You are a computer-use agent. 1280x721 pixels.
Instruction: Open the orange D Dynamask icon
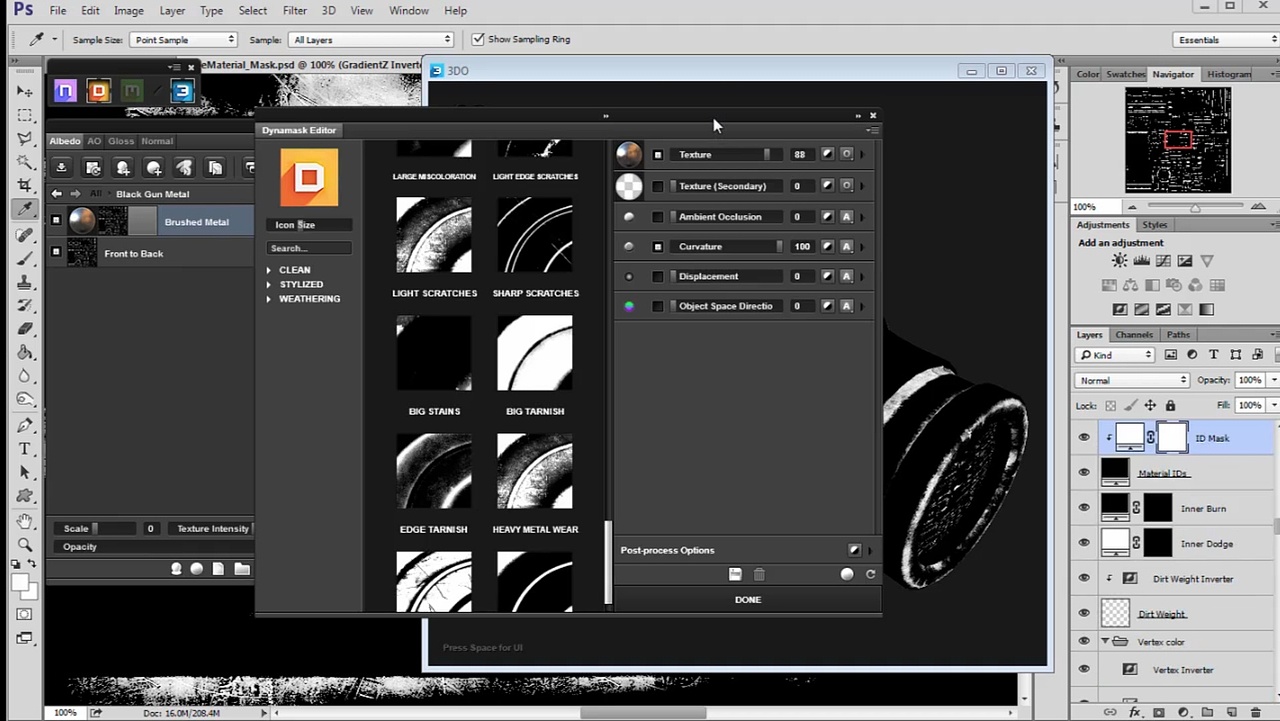(x=98, y=91)
